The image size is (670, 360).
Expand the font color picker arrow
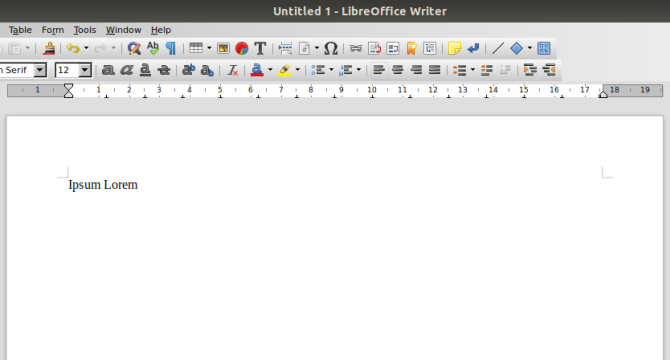tap(270, 70)
